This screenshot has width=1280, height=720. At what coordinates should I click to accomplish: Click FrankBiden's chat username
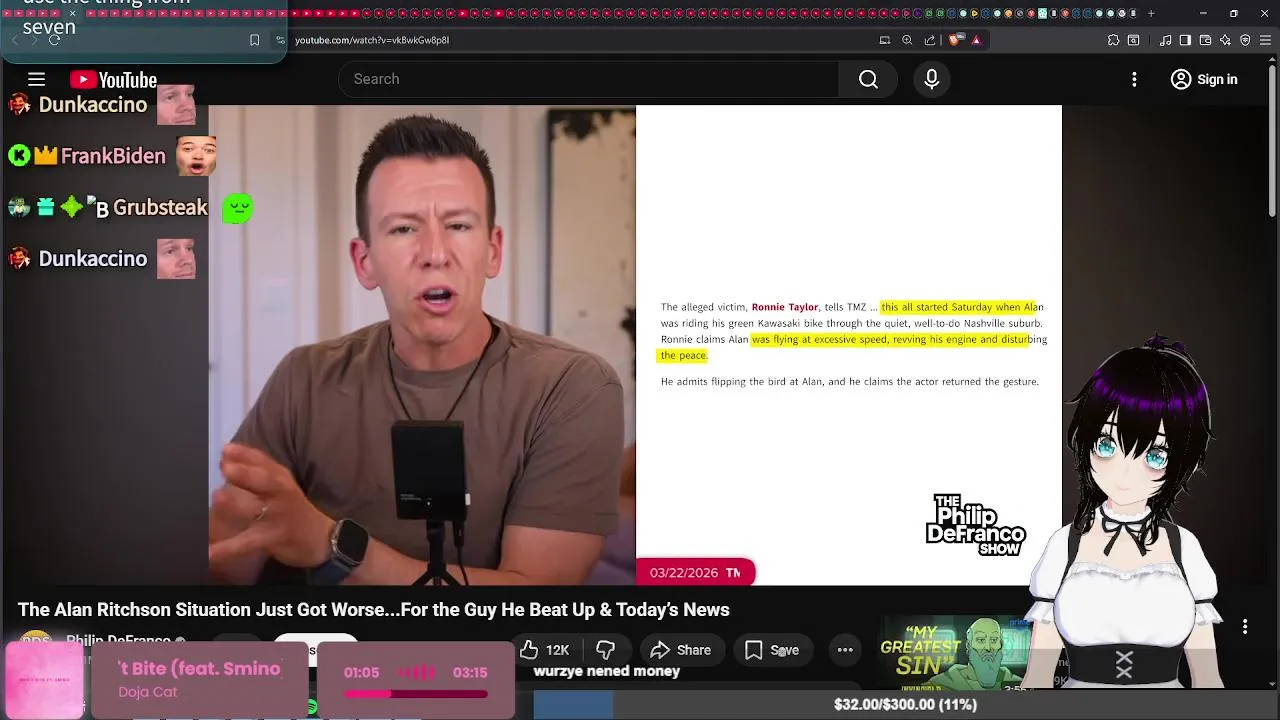(113, 156)
